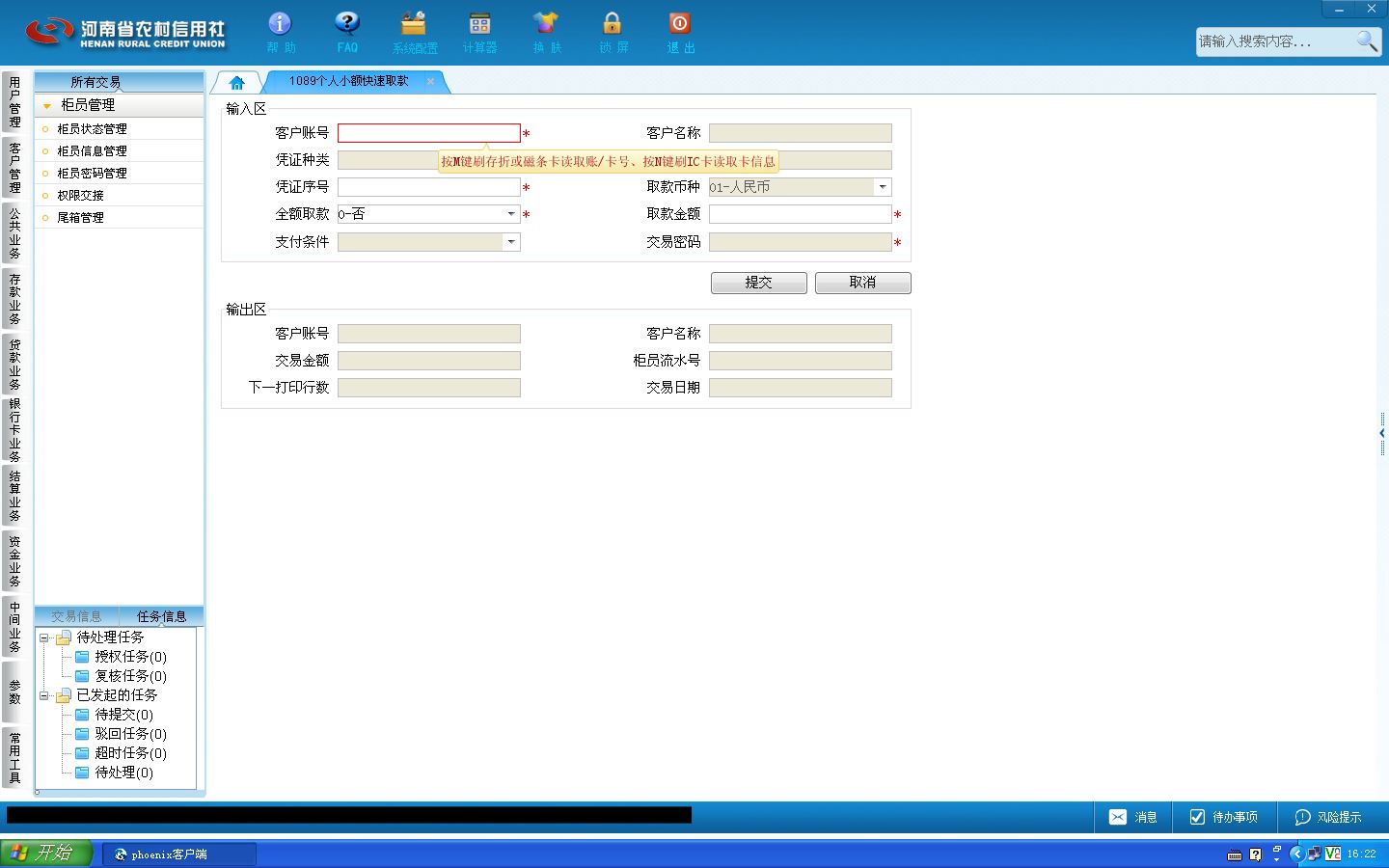
Task: Collapse the 待处理任务 tree node
Action: 43,637
